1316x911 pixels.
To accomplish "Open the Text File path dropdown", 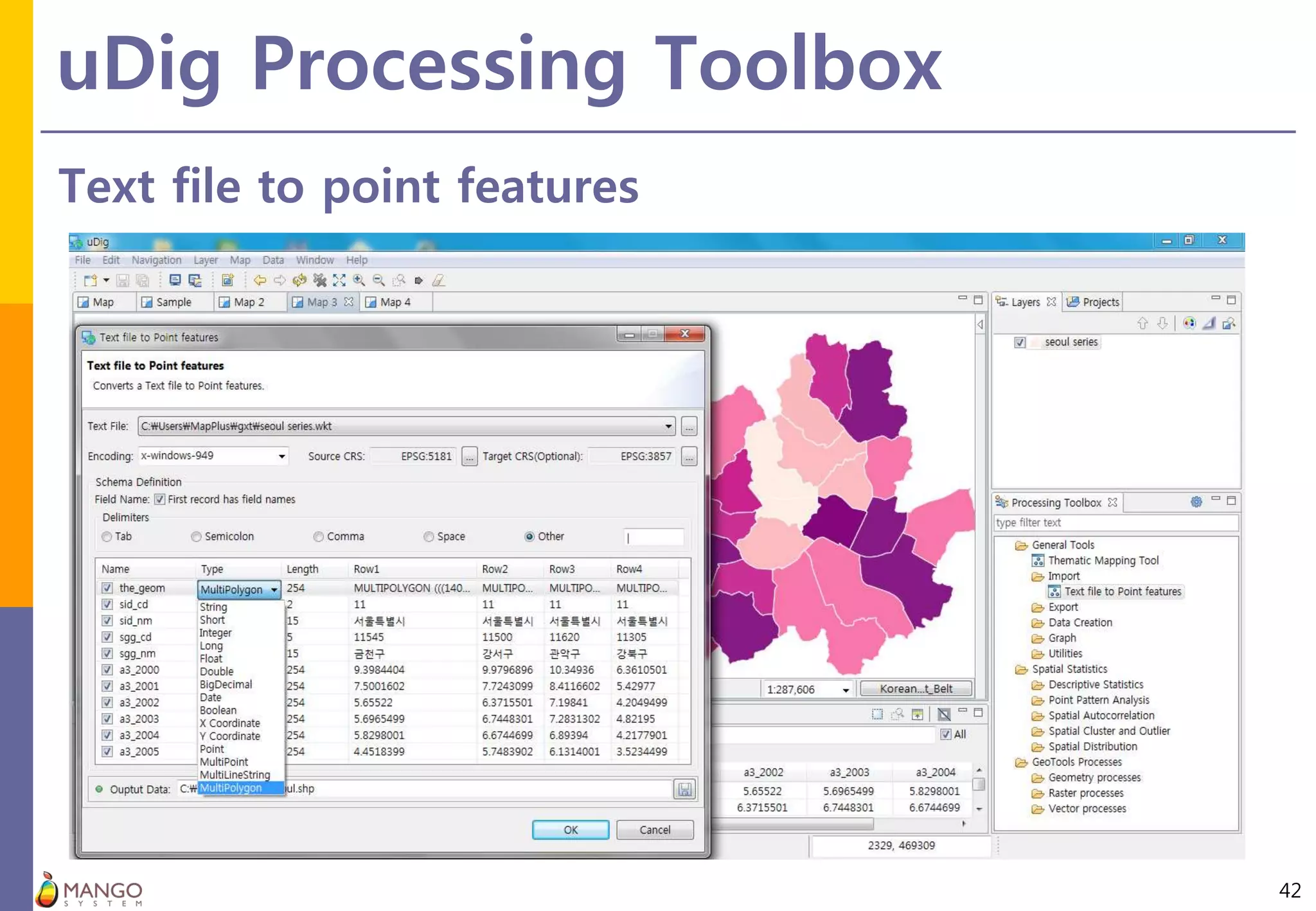I will pos(668,426).
